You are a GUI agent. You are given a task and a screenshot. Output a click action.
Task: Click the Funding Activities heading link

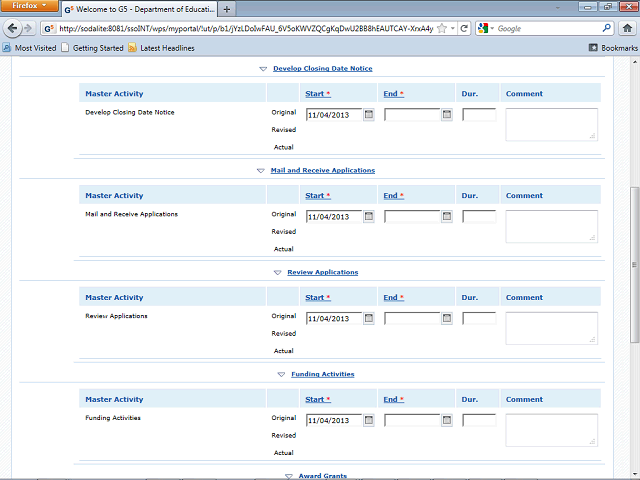coord(322,374)
